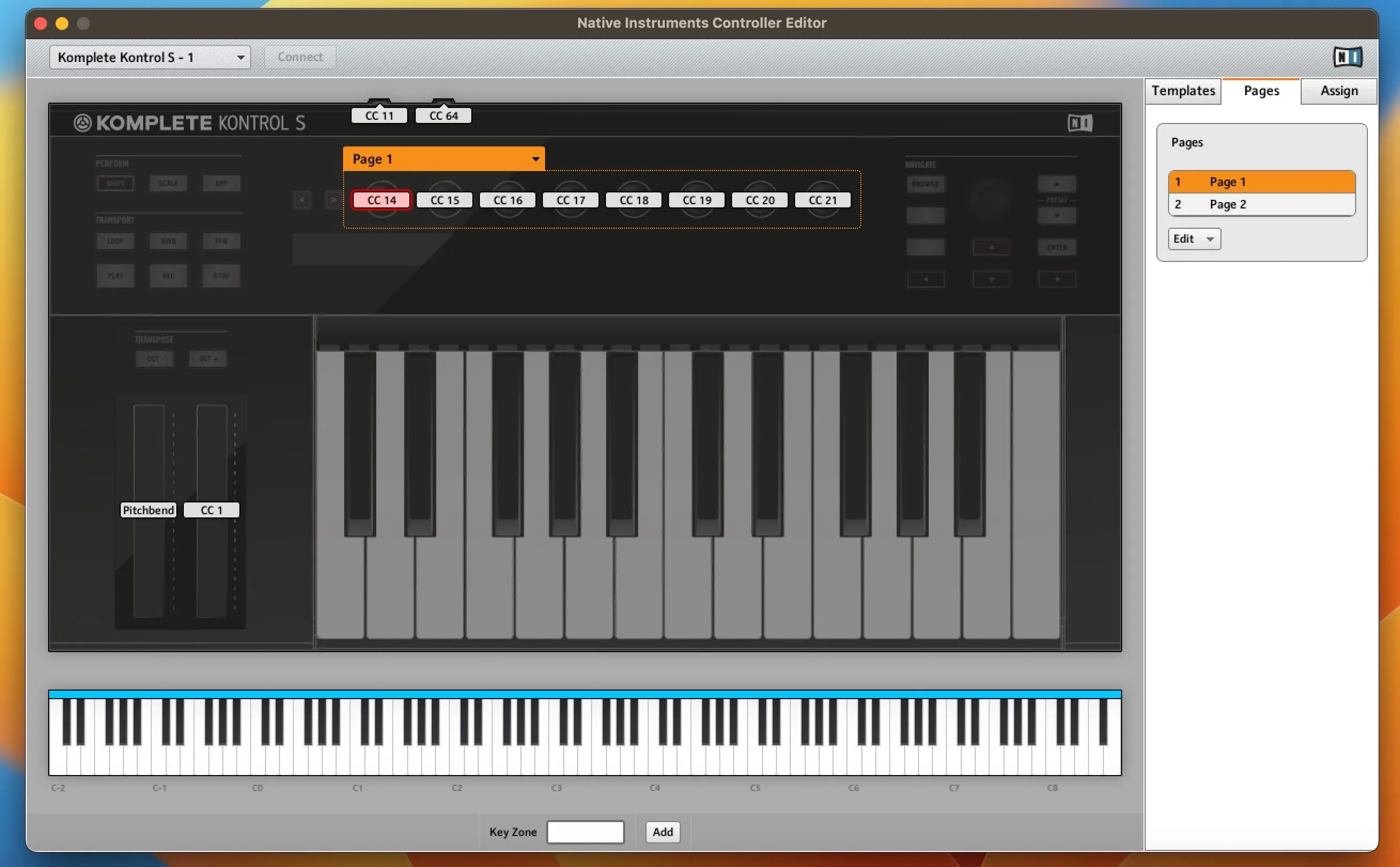Click the CC 11 assignment above the display
This screenshot has width=1400, height=867.
378,115
